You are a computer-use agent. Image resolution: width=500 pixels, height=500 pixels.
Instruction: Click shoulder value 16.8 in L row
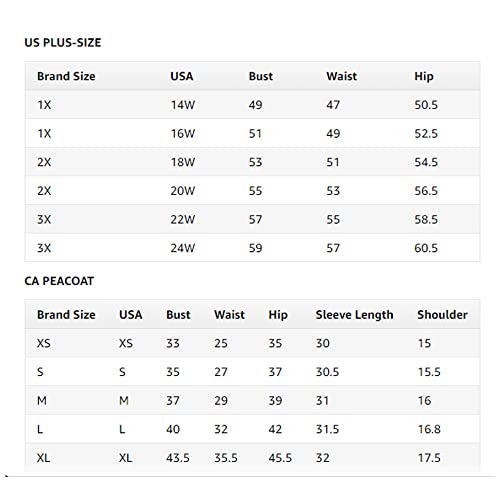point(429,429)
